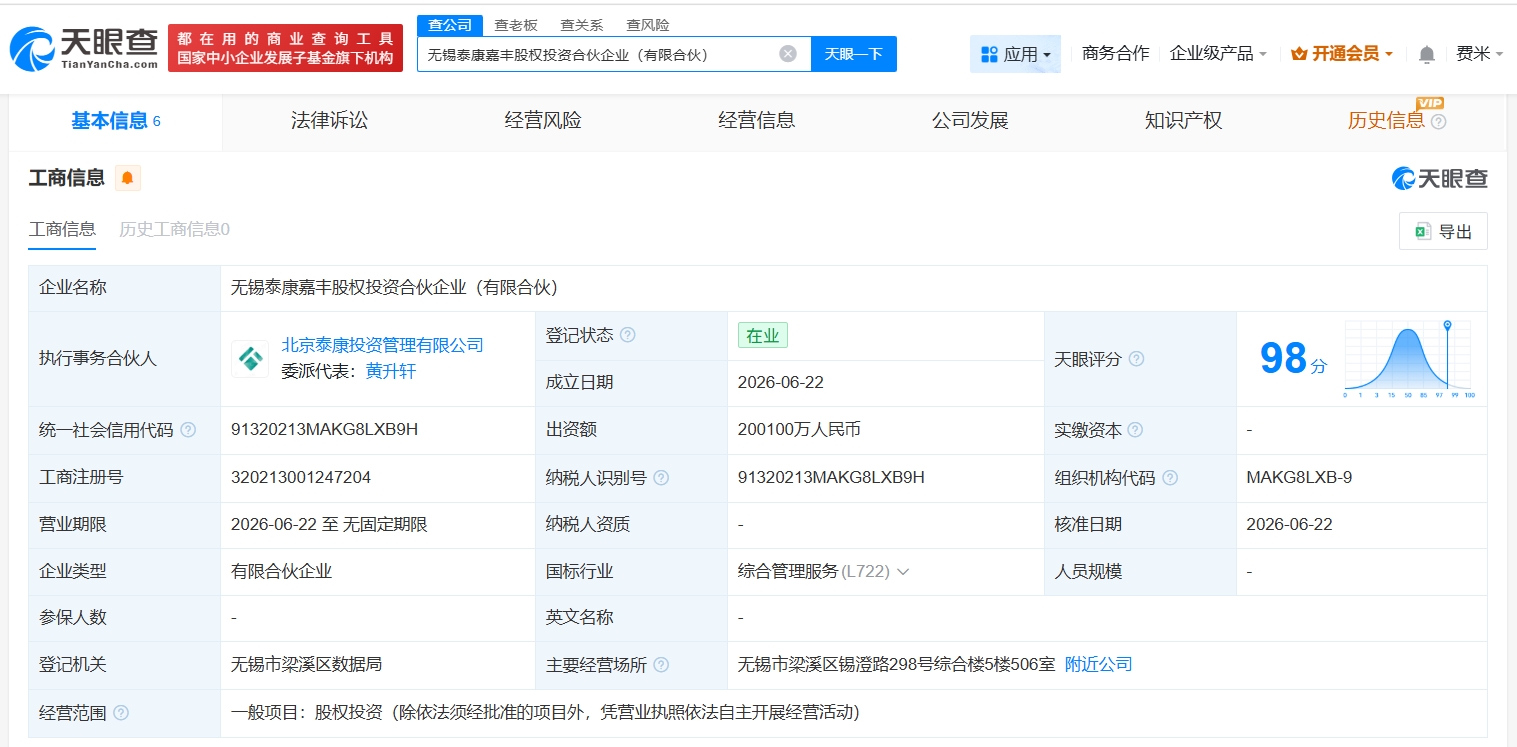Click the help icon next to 登记状态

pyautogui.click(x=628, y=335)
